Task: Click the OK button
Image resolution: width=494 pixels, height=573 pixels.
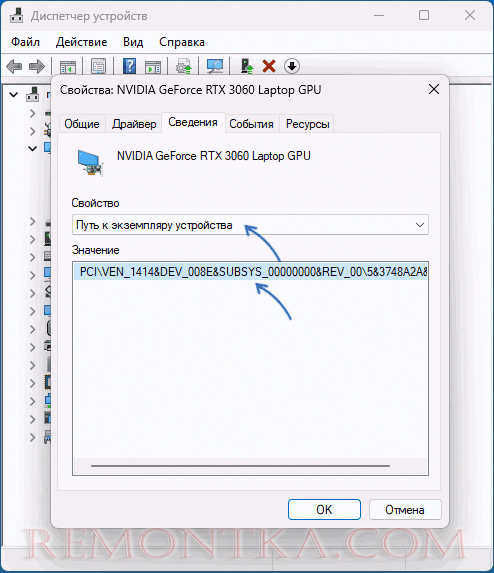Action: [x=324, y=509]
